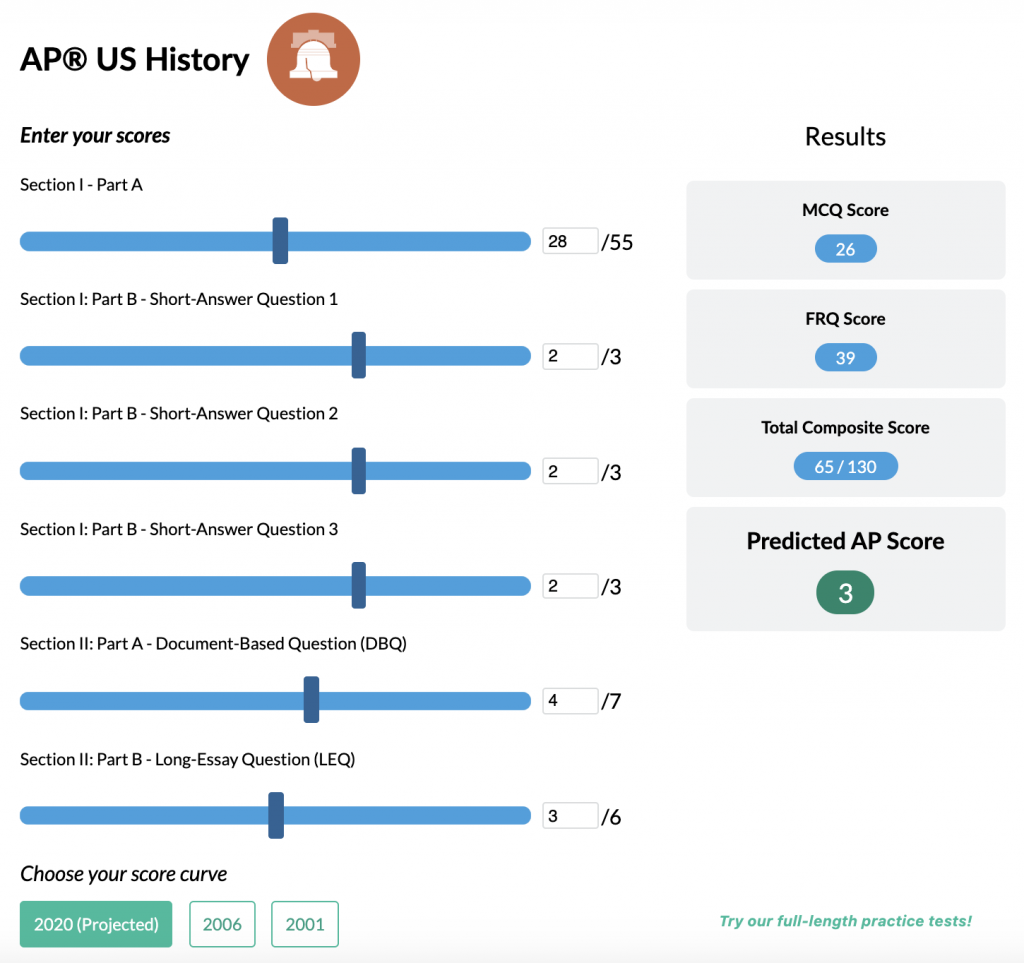
Task: Click the LEQ slider handle
Action: [276, 816]
